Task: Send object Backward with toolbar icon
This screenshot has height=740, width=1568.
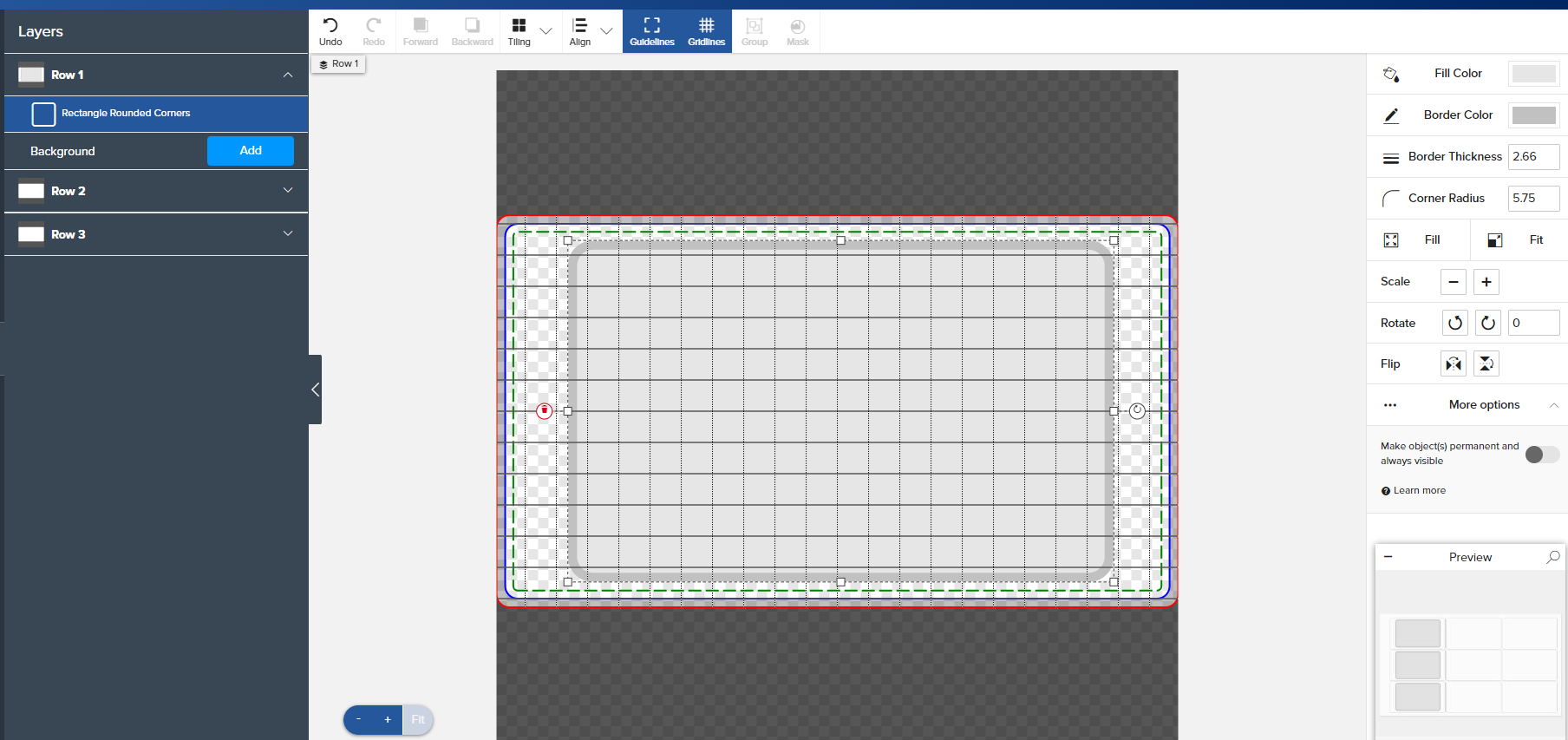Action: pyautogui.click(x=472, y=25)
